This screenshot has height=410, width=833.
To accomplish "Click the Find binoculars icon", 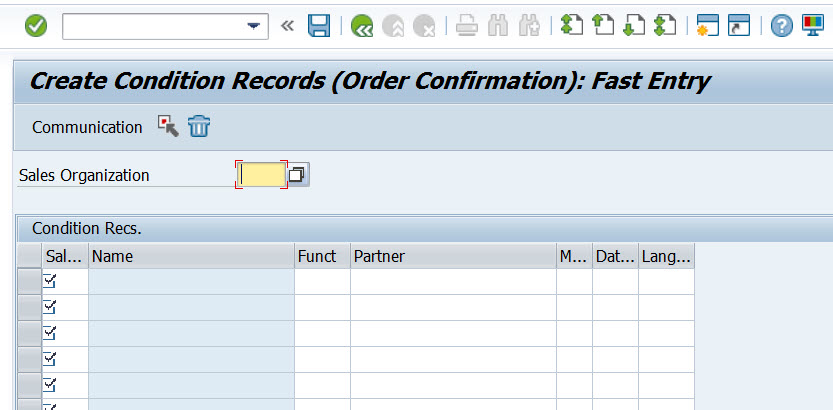I will click(x=498, y=25).
